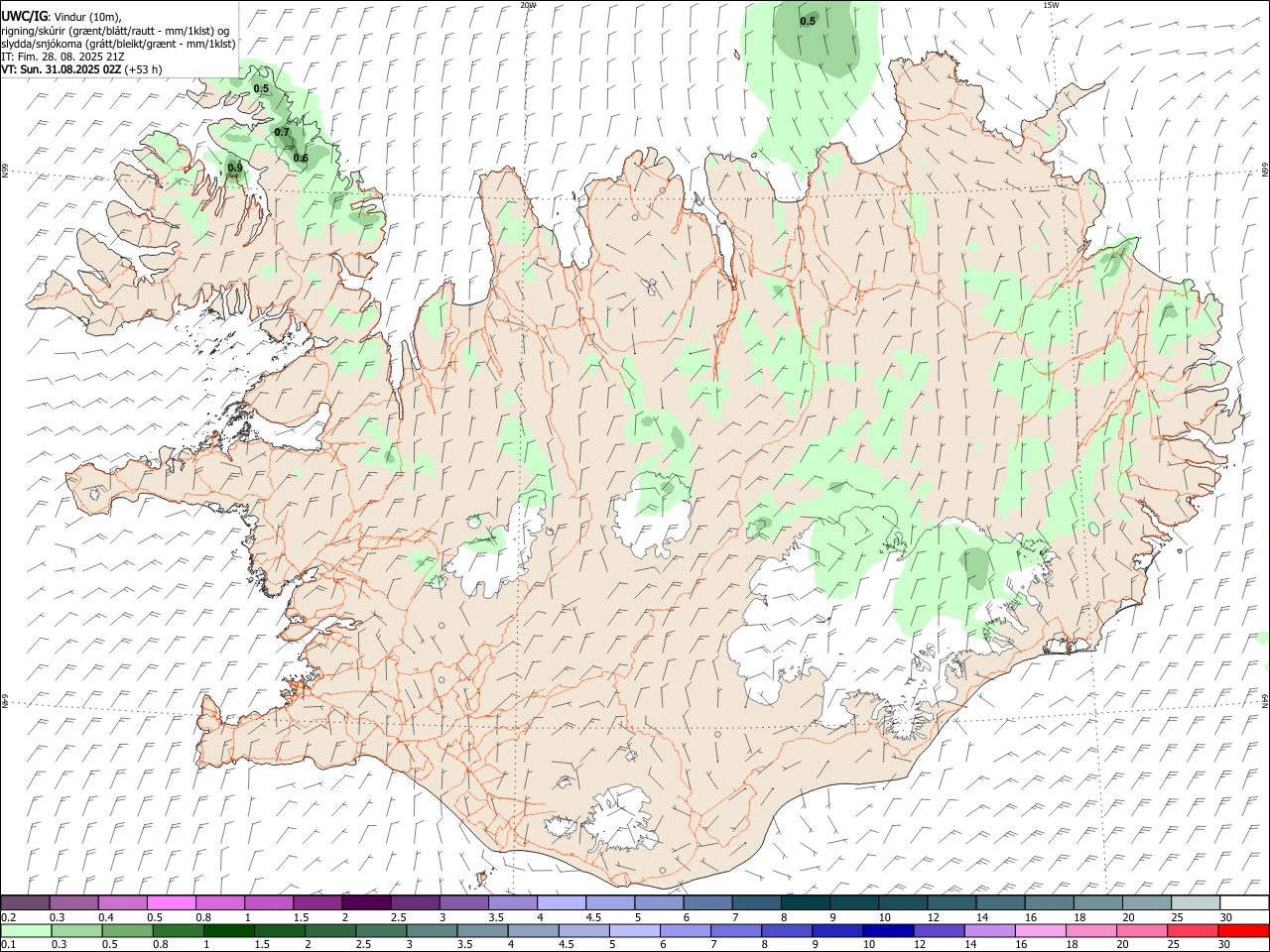The image size is (1270, 952).
Task: Click the 0.7 precipitation value in the Westfjords
Action: (282, 132)
